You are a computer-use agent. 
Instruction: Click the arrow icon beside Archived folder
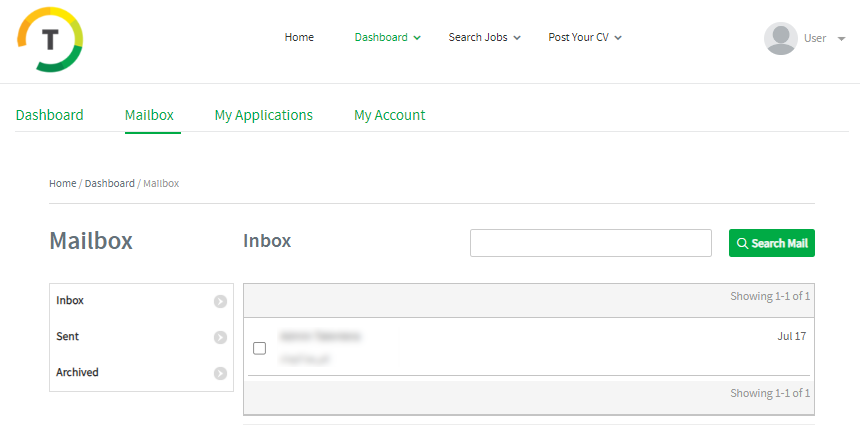(220, 373)
